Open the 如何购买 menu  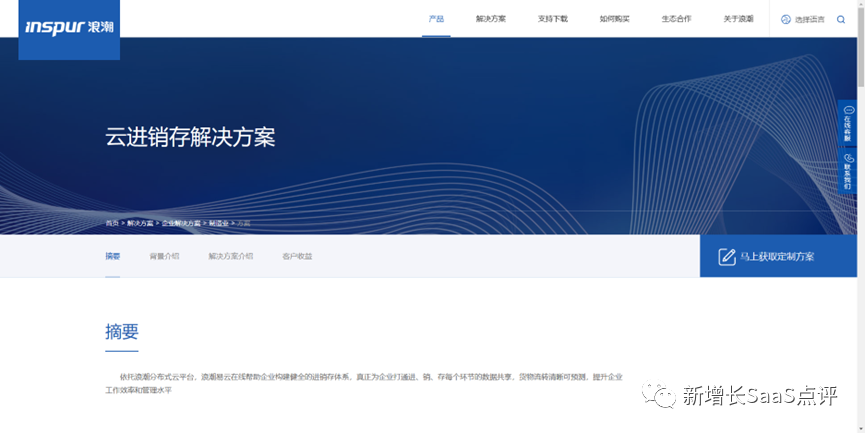[614, 19]
